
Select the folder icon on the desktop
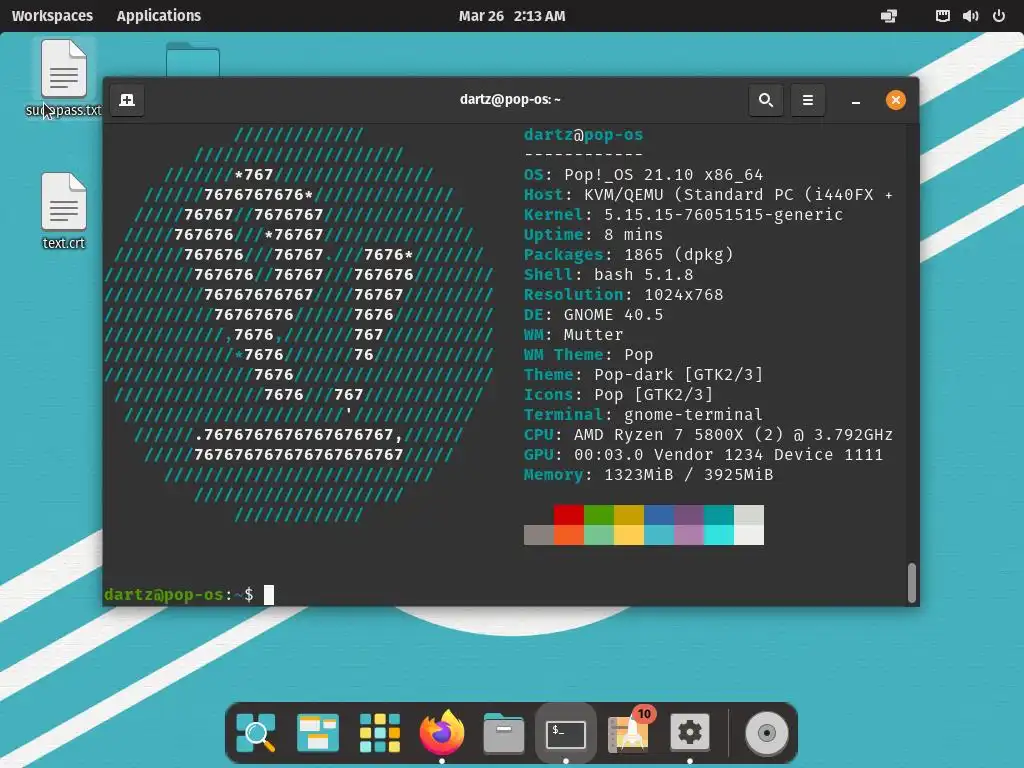pos(193,59)
